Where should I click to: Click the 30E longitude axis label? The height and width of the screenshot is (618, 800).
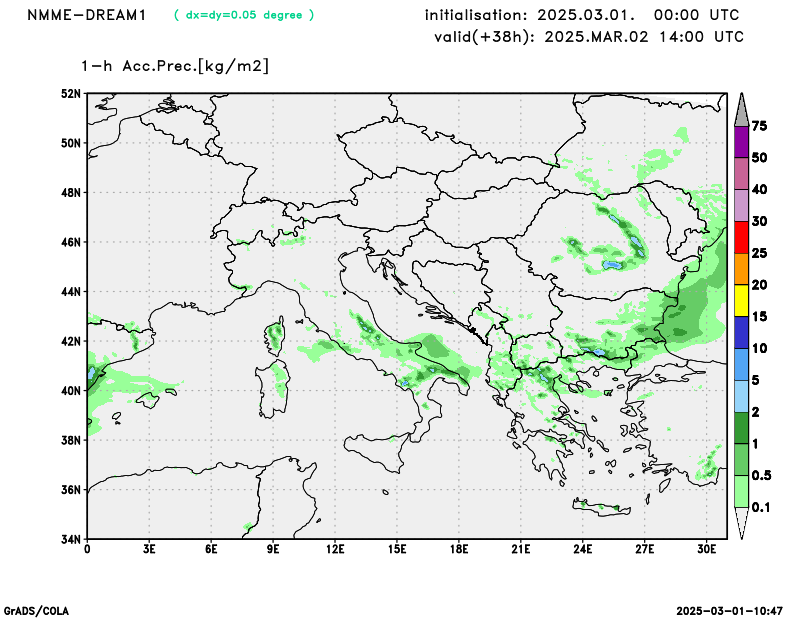[x=706, y=550]
